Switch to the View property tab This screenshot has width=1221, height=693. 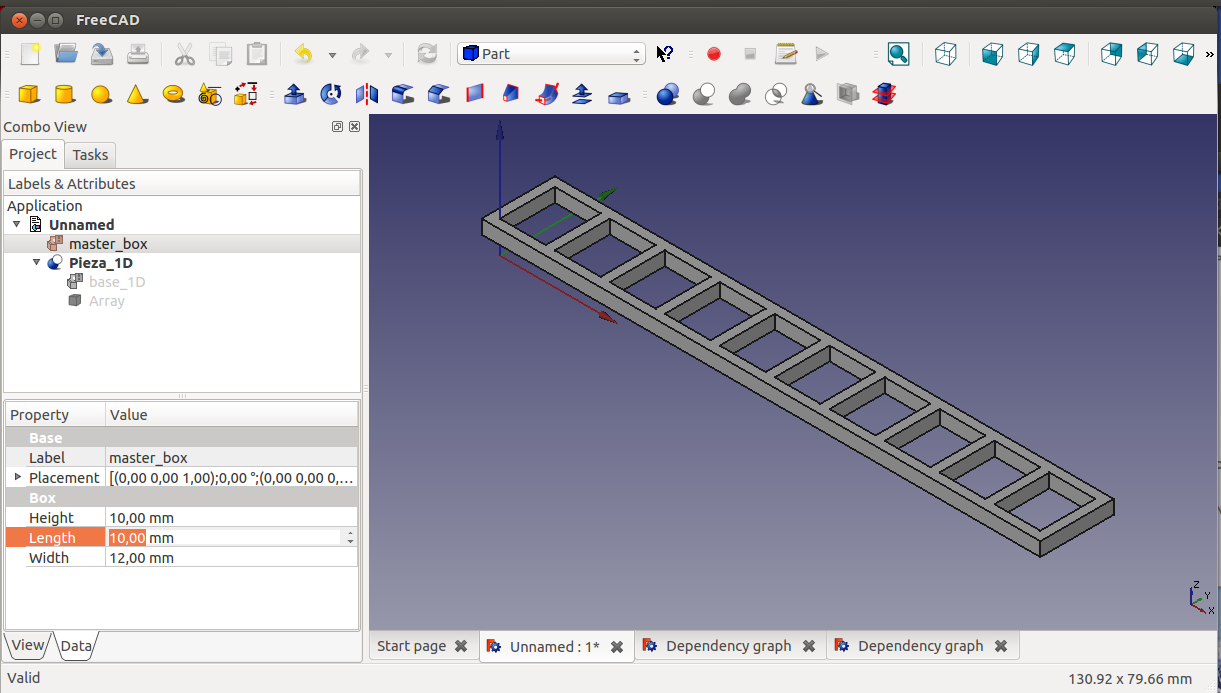pos(27,645)
